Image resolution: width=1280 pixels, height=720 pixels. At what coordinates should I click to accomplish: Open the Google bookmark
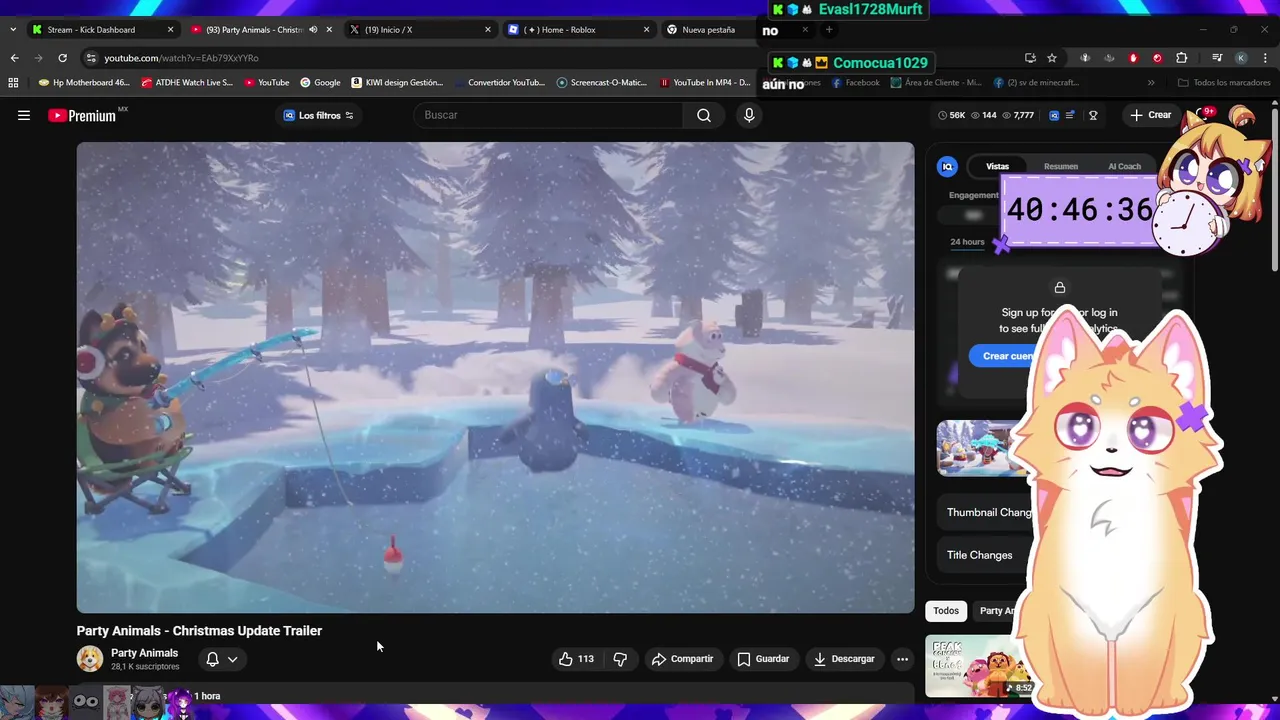[320, 83]
